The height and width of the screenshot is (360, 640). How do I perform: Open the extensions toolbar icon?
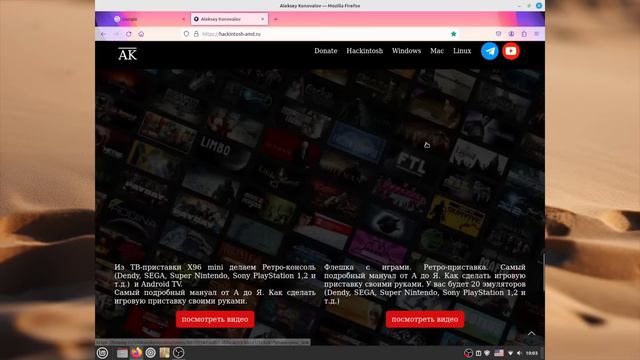tap(524, 34)
